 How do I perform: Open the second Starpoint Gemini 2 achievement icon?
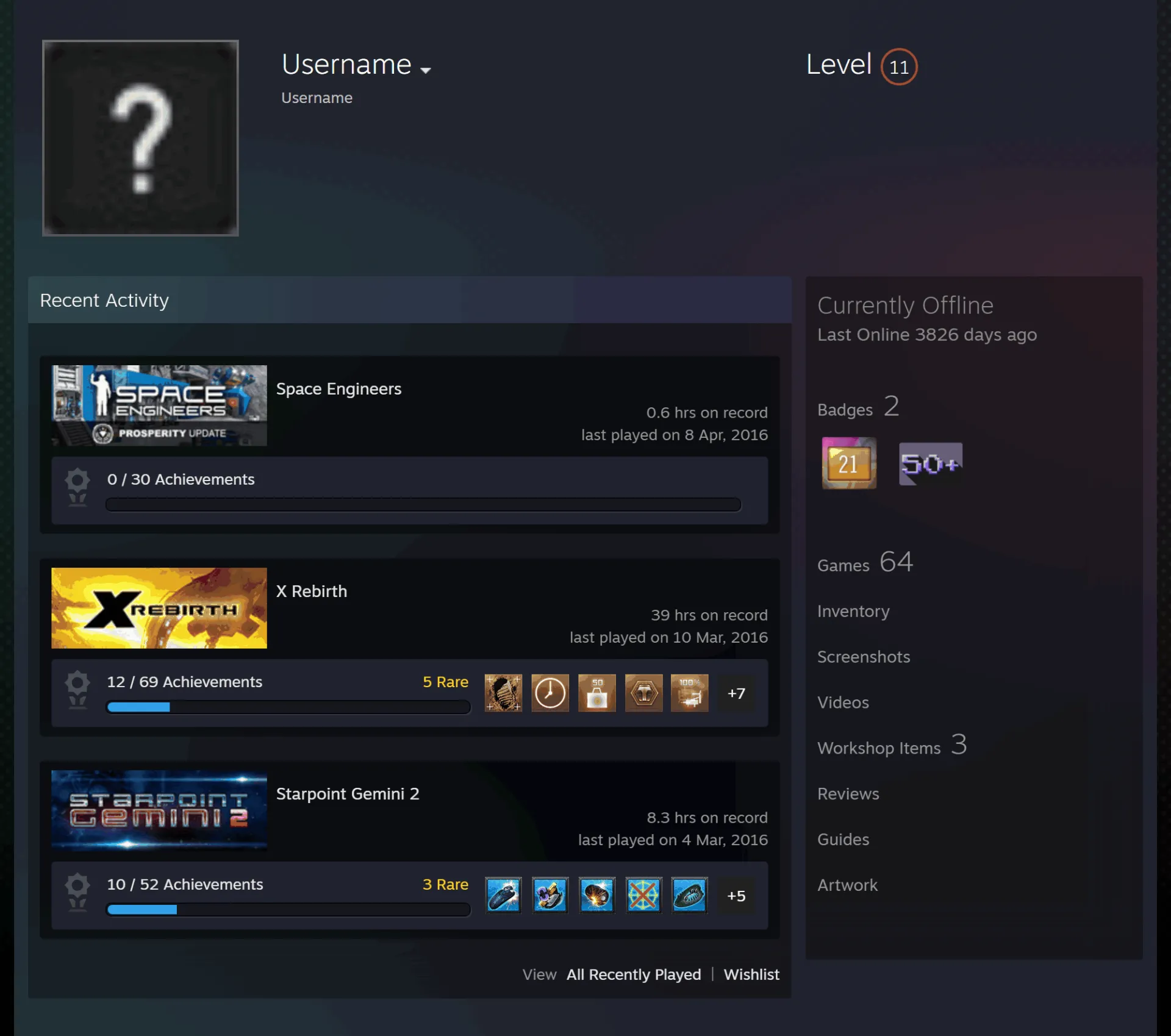pos(550,895)
